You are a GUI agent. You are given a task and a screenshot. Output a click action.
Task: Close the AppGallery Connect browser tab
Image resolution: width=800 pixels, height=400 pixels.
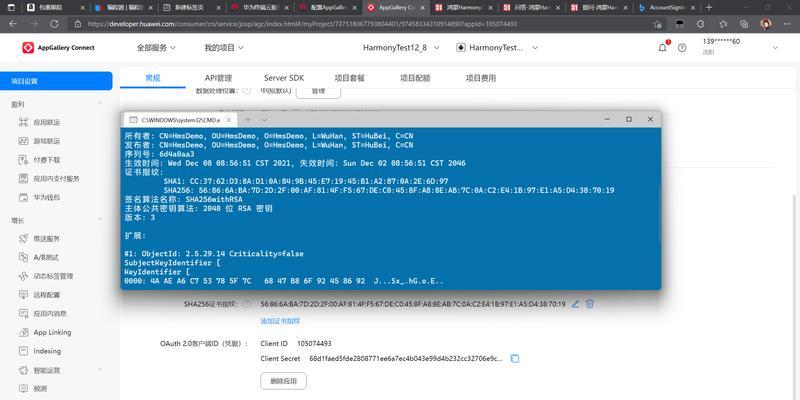pyautogui.click(x=422, y=8)
